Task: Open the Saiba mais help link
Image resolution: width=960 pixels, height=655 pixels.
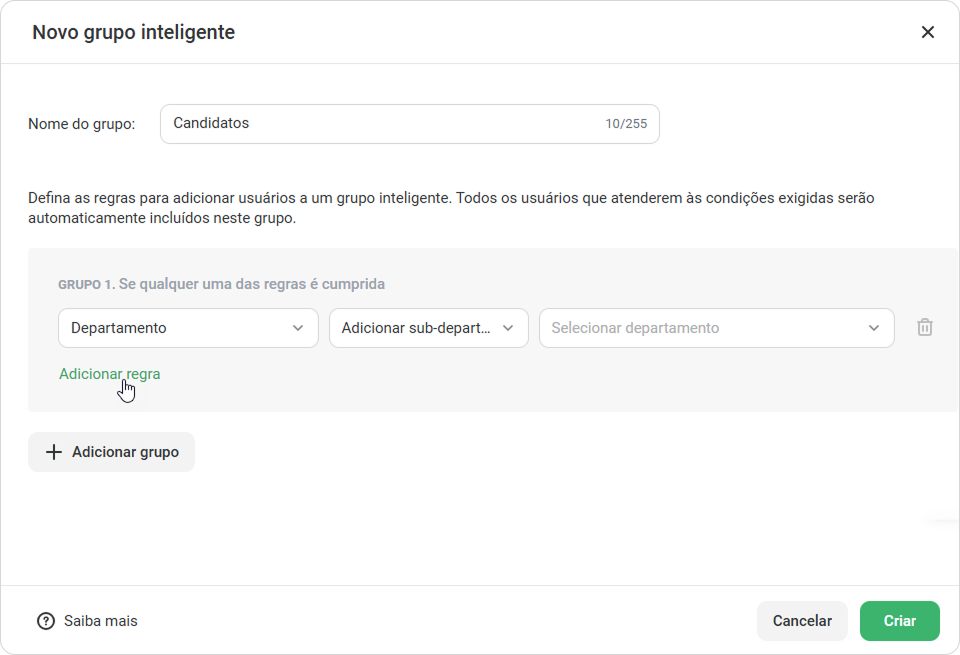Action: (x=100, y=621)
